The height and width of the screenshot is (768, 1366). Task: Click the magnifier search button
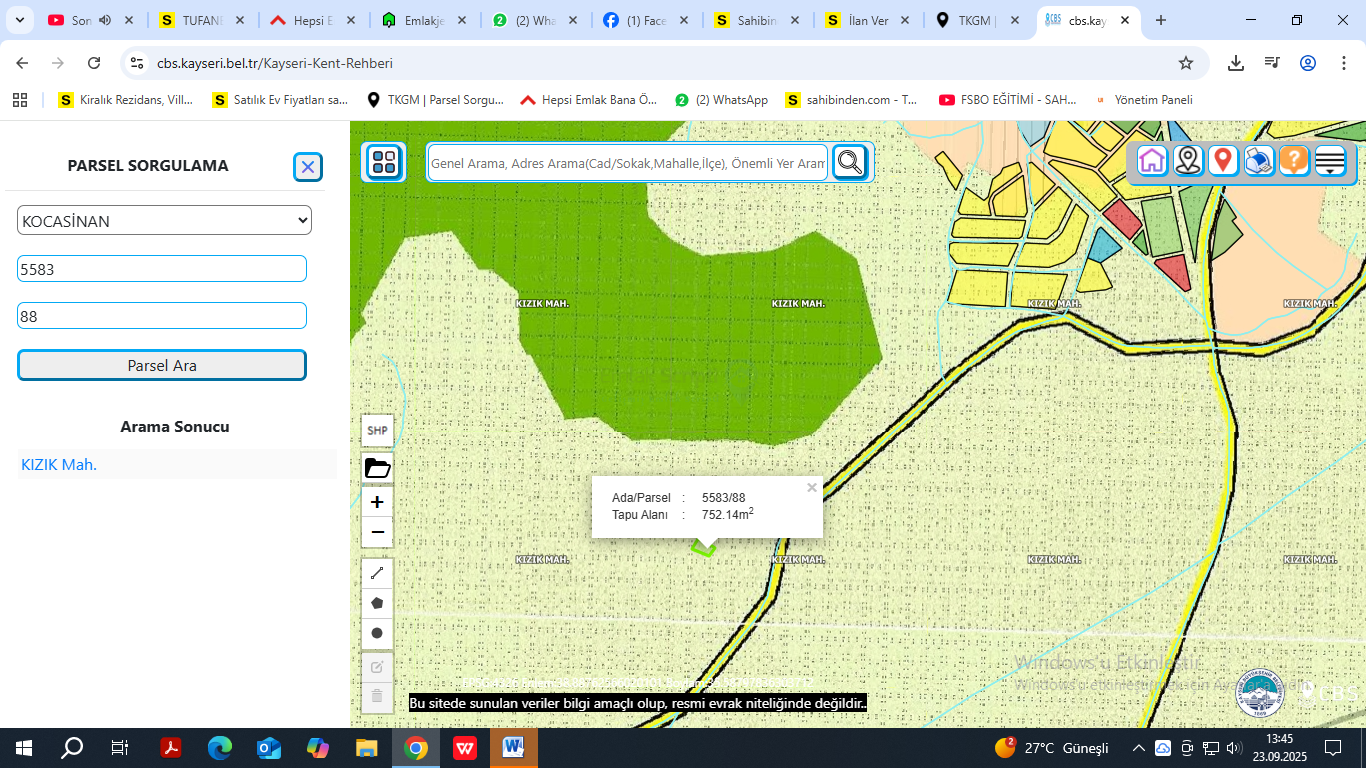(x=850, y=162)
